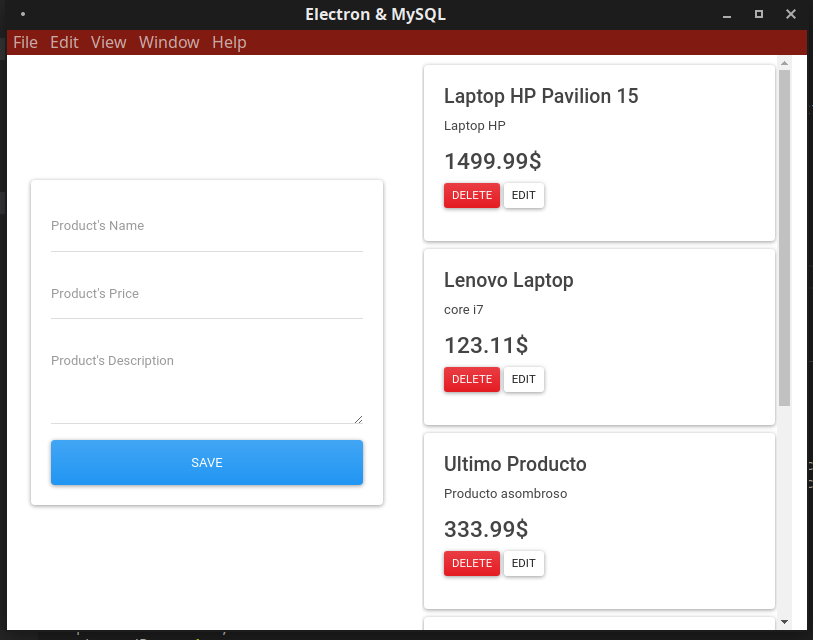
Task: Open the View menu
Action: tap(108, 42)
